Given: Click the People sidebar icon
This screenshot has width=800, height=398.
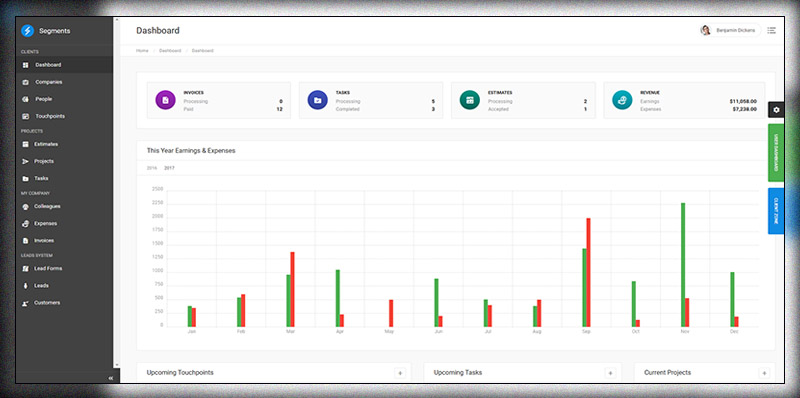Looking at the screenshot, I should [26, 100].
